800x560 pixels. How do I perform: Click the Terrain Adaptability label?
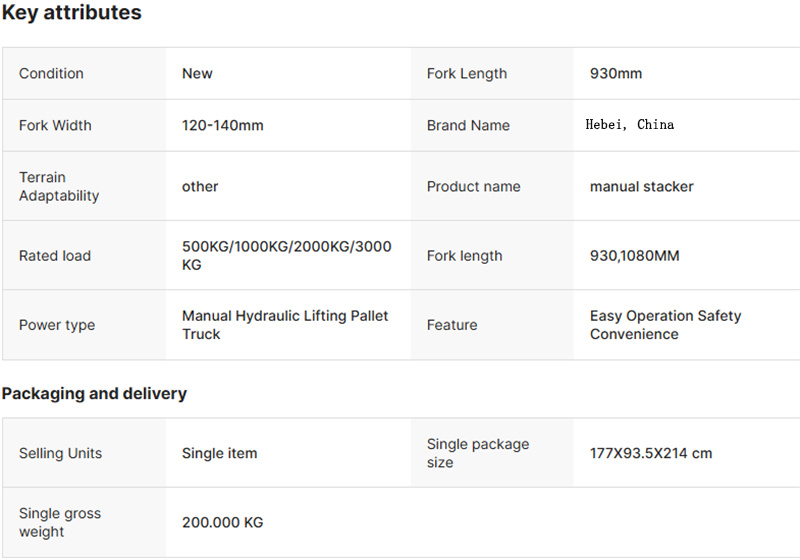click(x=59, y=186)
